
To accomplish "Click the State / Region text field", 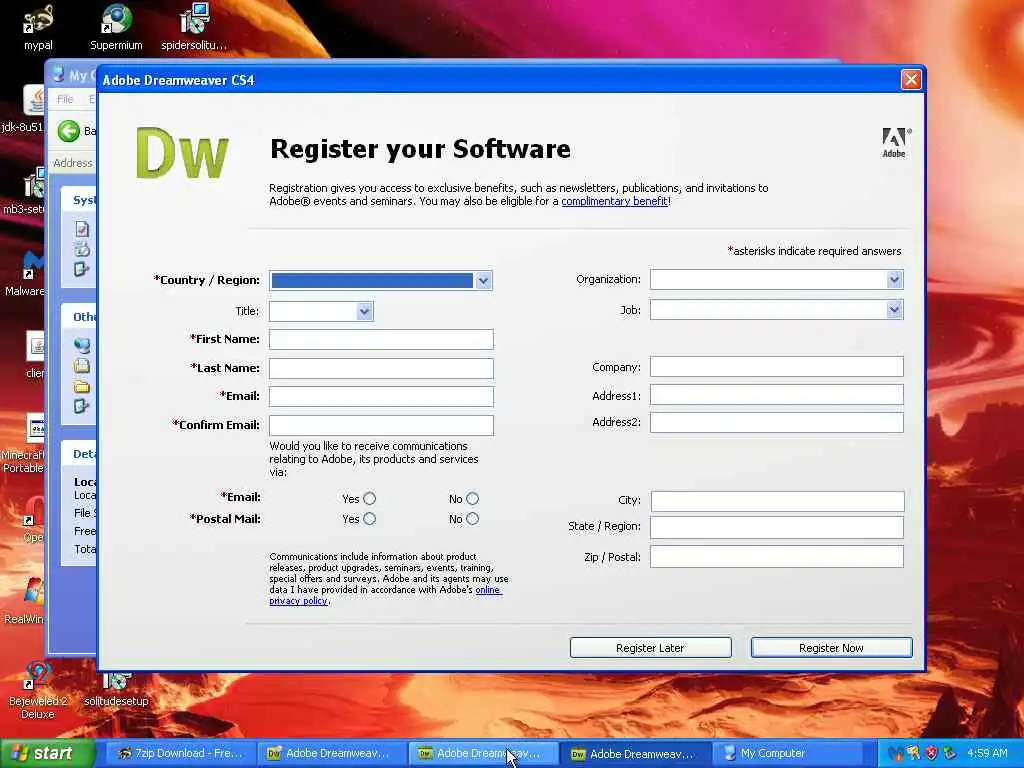I will point(776,527).
